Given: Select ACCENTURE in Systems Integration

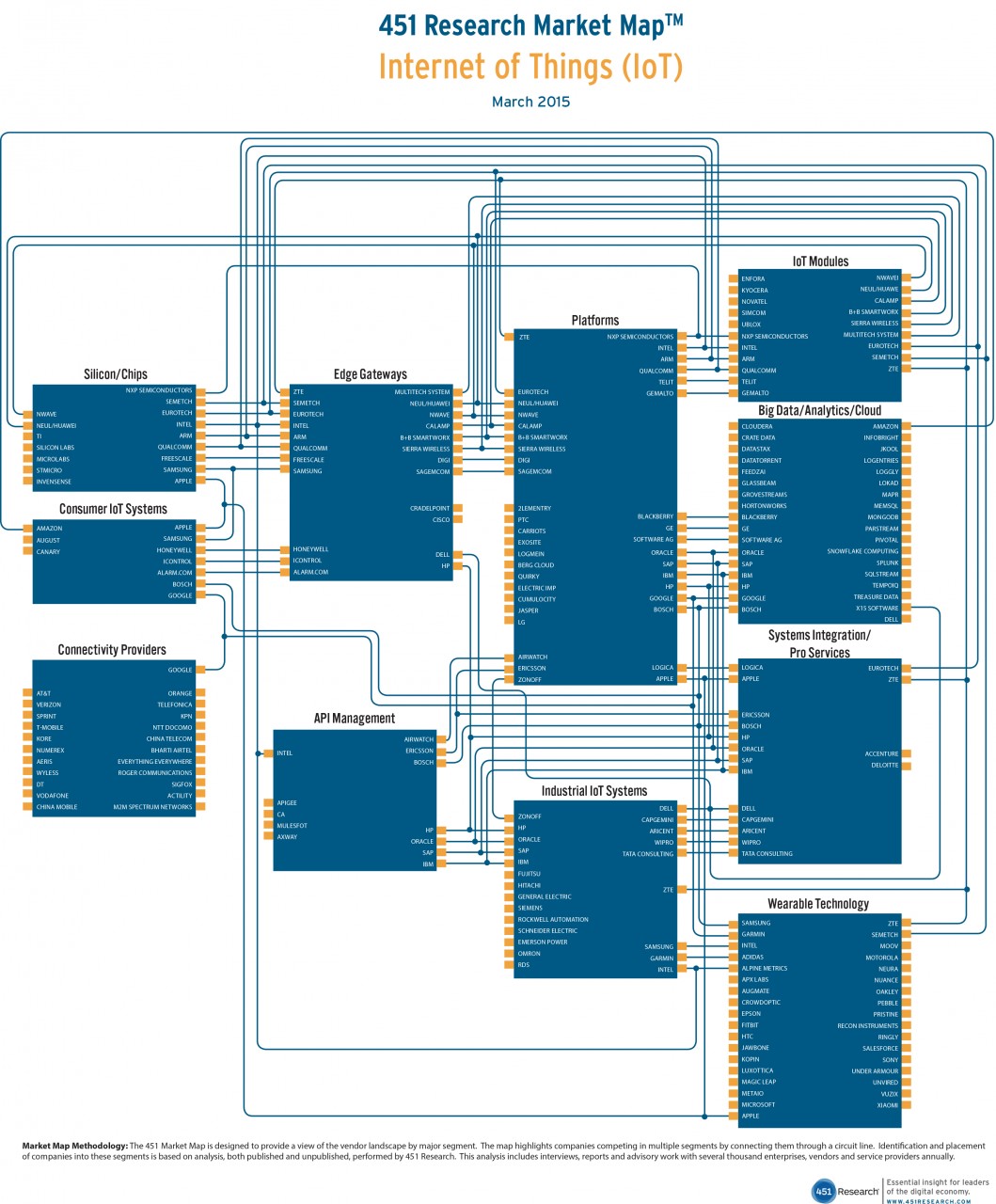Looking at the screenshot, I should click(x=882, y=753).
